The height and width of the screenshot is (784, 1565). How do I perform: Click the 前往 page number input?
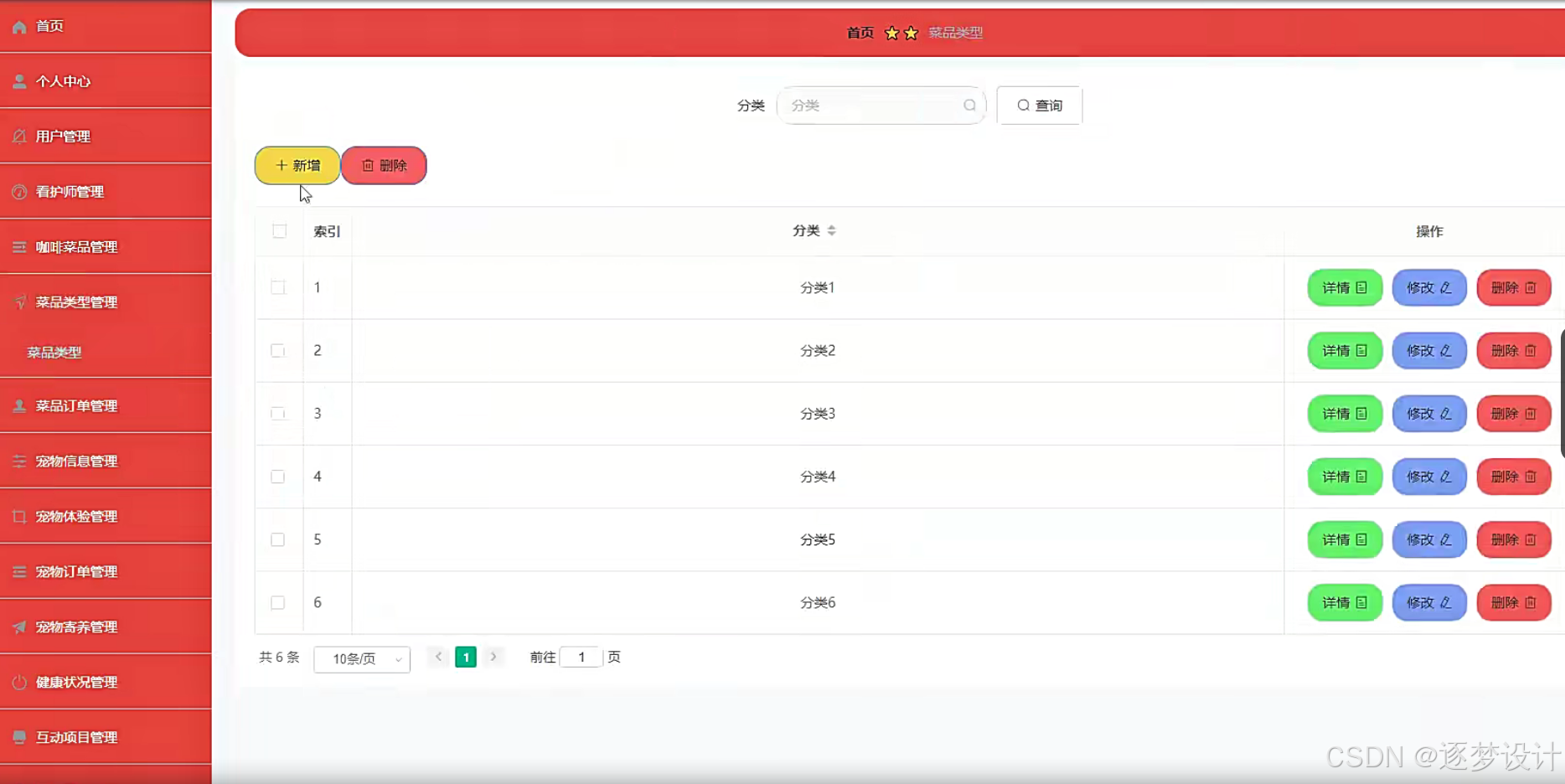coord(581,658)
